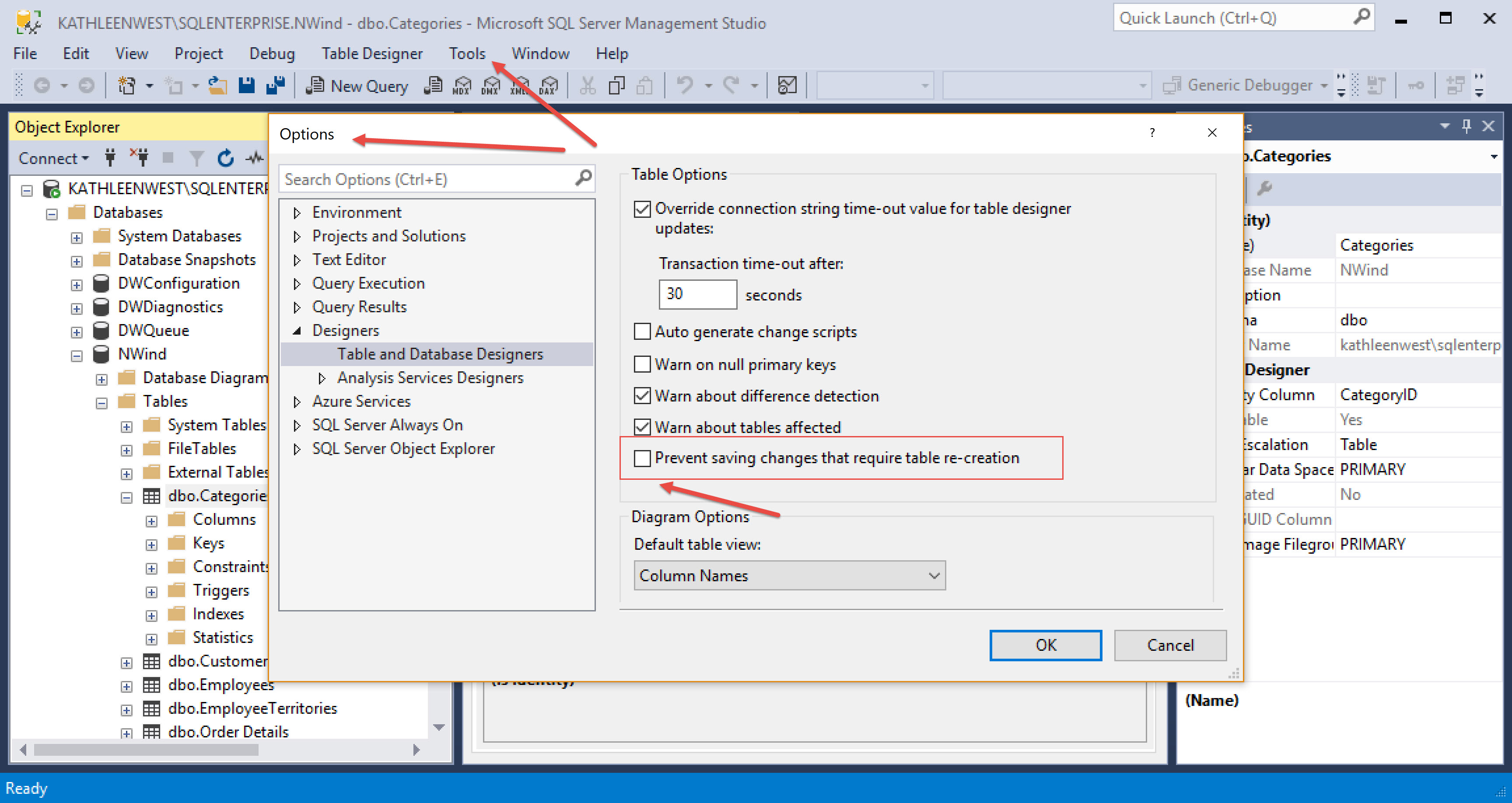
Task: Click the Open File folder icon
Action: pos(218,86)
